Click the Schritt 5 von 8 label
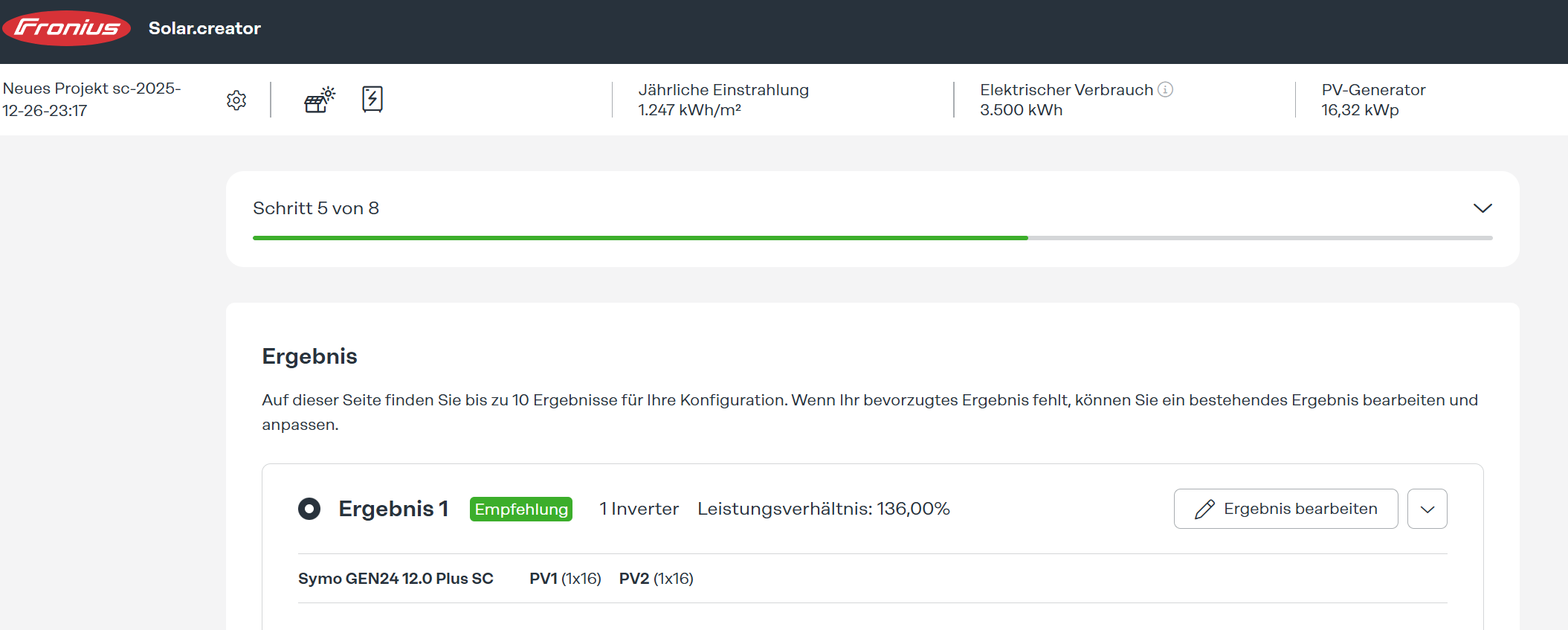The image size is (1568, 630). 316,208
